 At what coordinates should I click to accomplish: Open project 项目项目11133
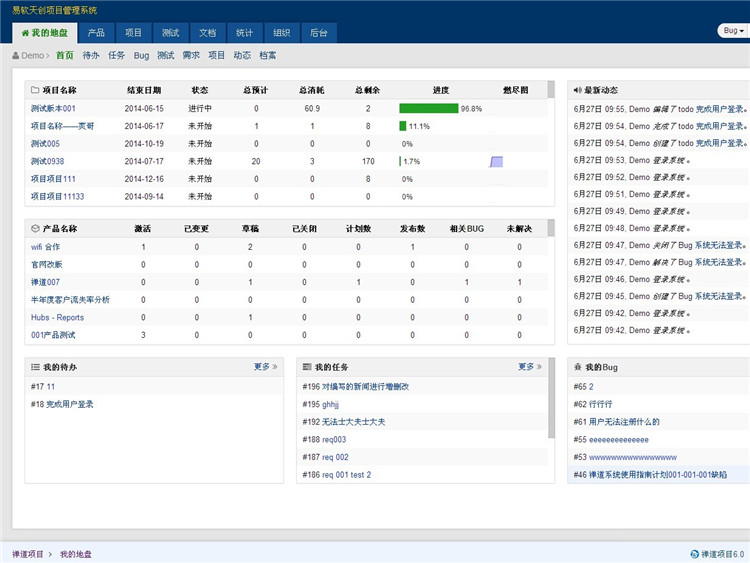(57, 197)
